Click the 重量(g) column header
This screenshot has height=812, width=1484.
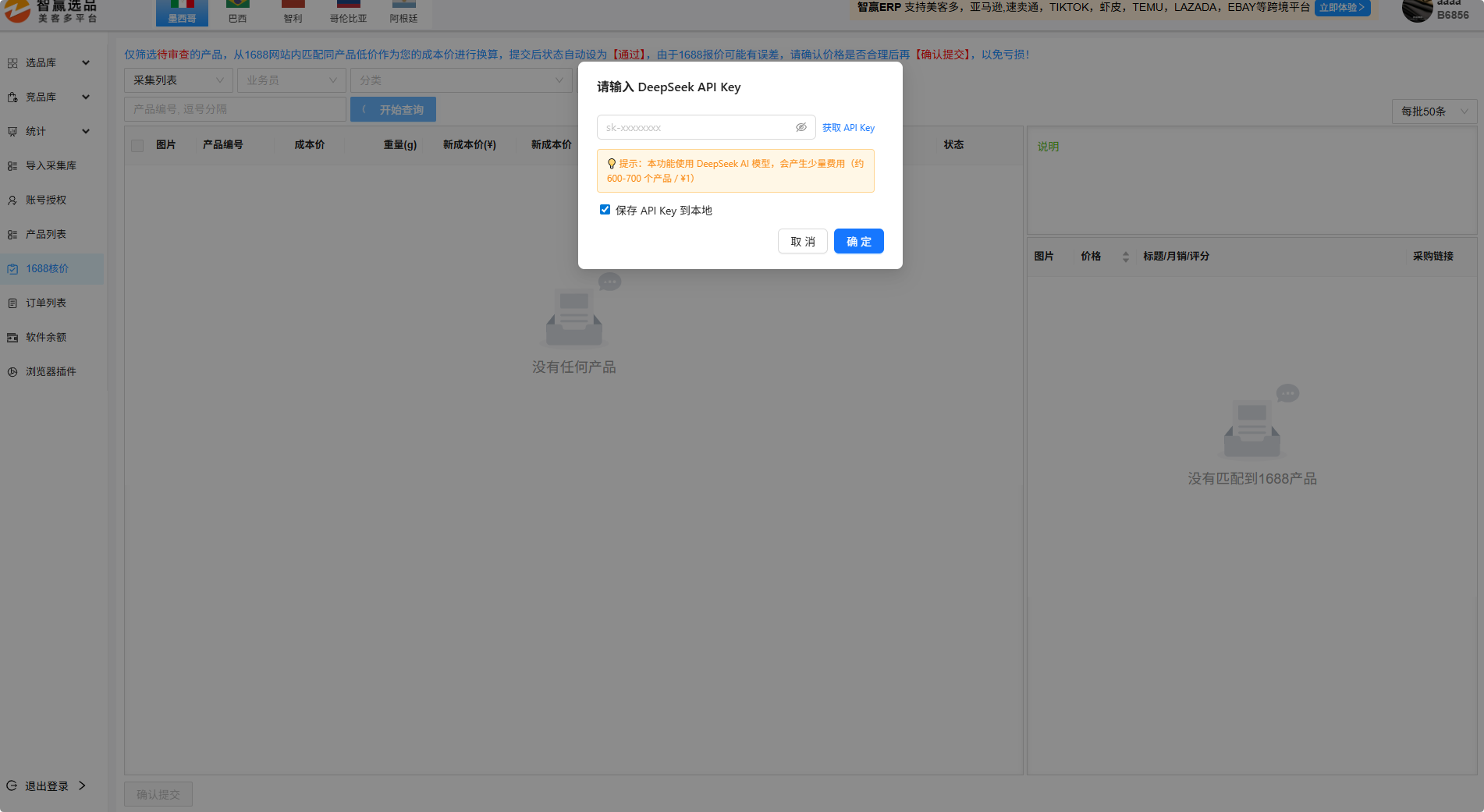point(400,145)
